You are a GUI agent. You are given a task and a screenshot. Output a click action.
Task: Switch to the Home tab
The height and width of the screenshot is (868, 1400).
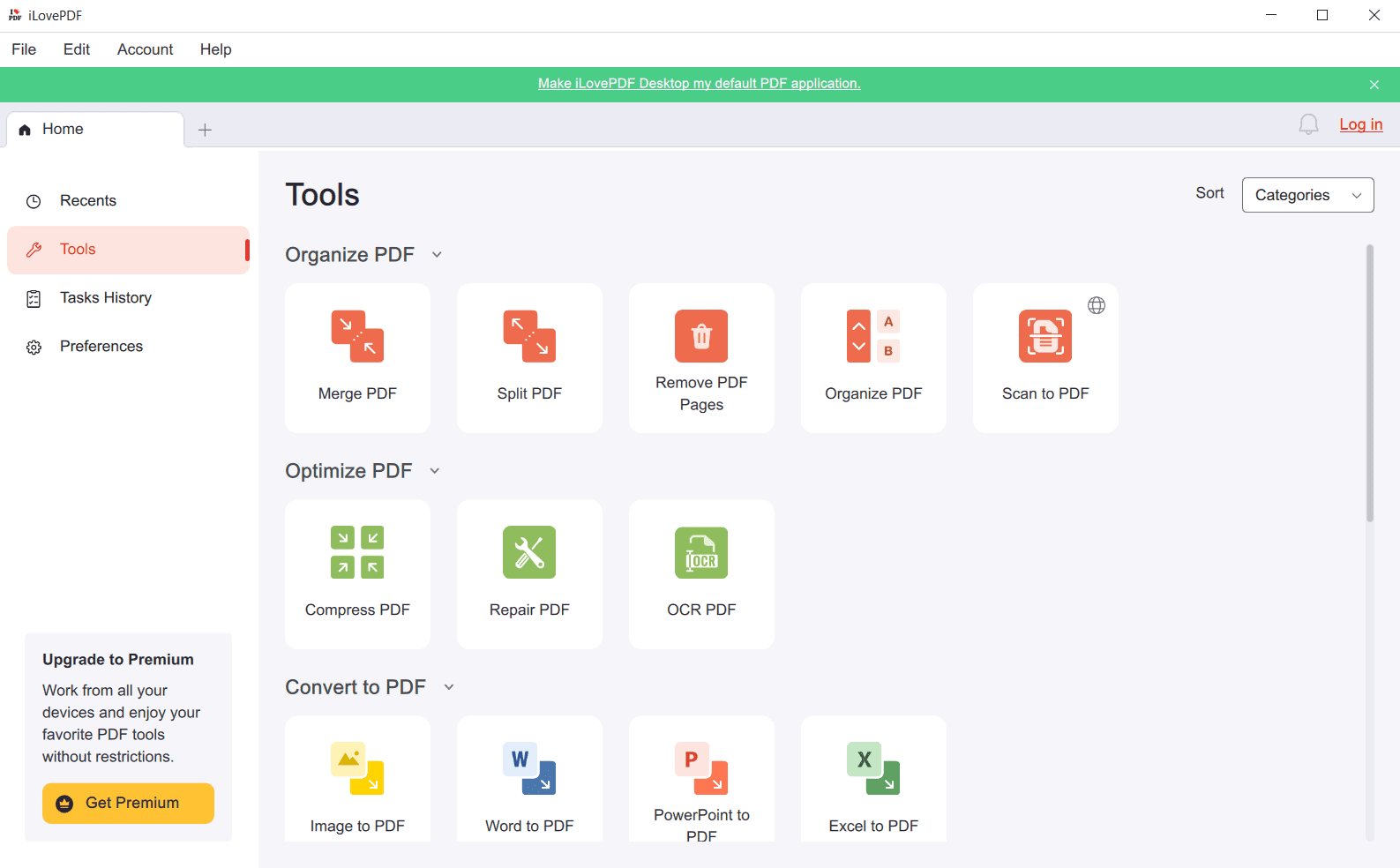point(95,130)
